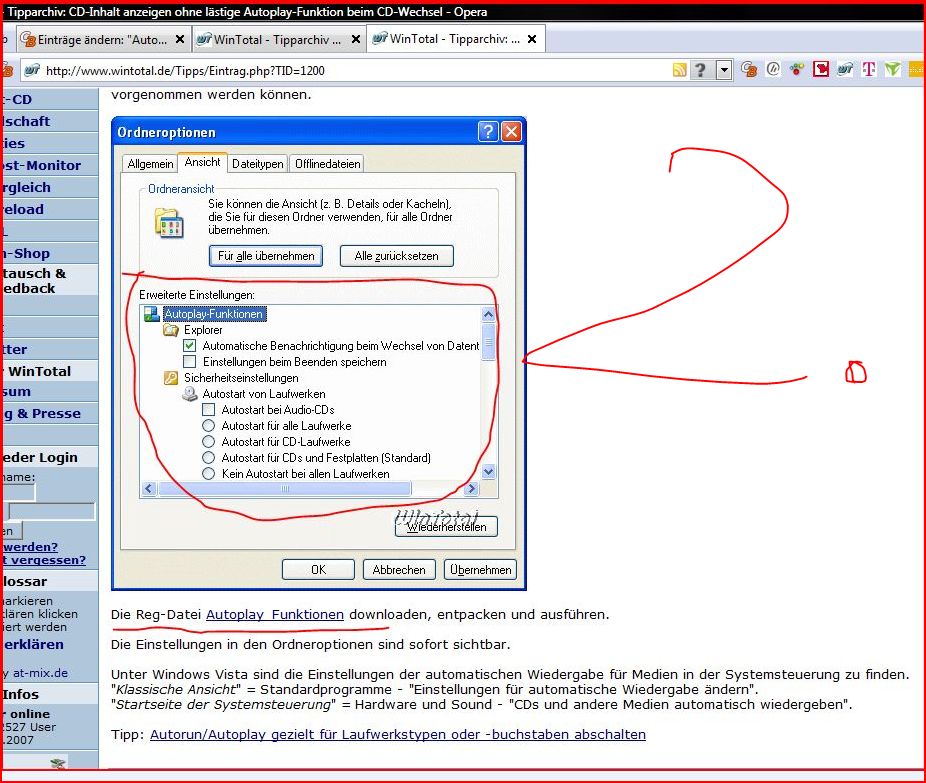
Task: Click the WT site icon left of the URL
Action: (32, 70)
